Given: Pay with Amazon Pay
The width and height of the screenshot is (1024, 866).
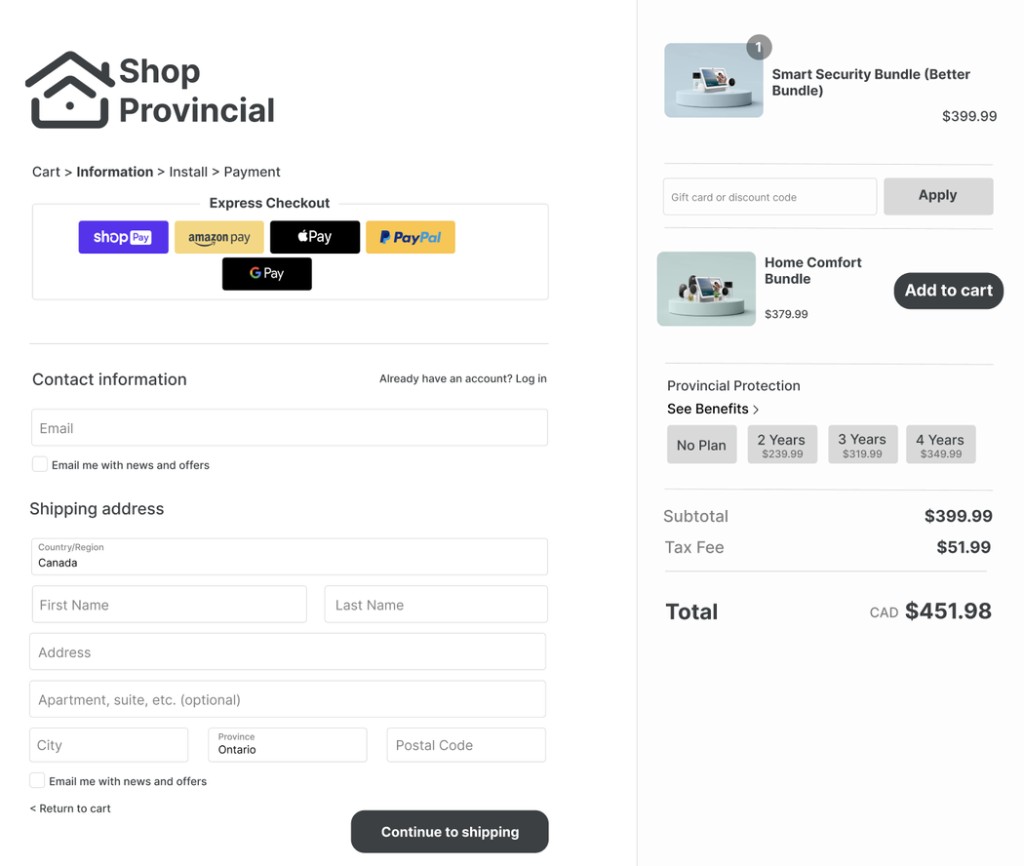Looking at the screenshot, I should click(218, 237).
